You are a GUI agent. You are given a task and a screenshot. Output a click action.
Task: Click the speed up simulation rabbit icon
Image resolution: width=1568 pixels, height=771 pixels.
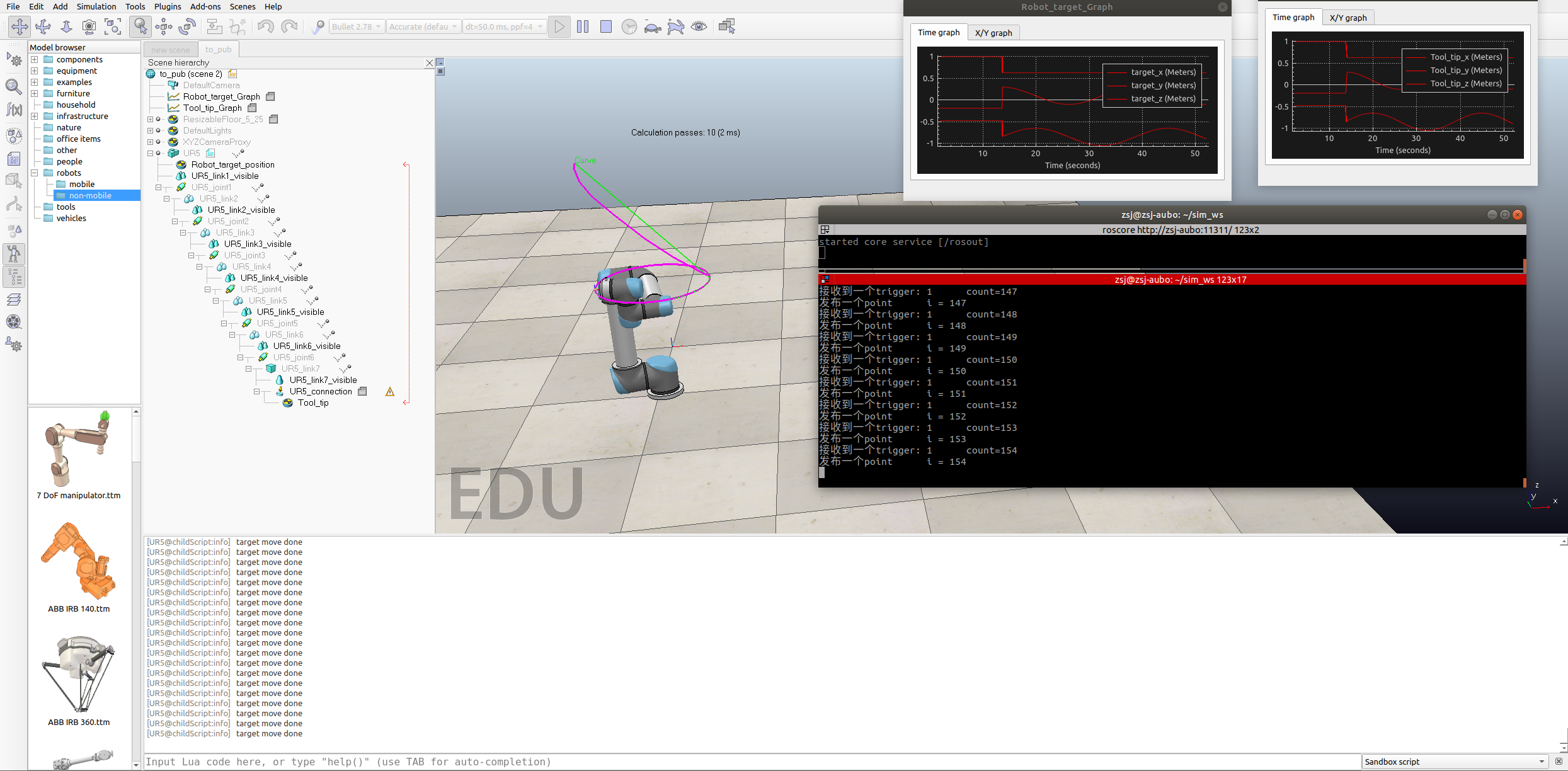[x=676, y=27]
